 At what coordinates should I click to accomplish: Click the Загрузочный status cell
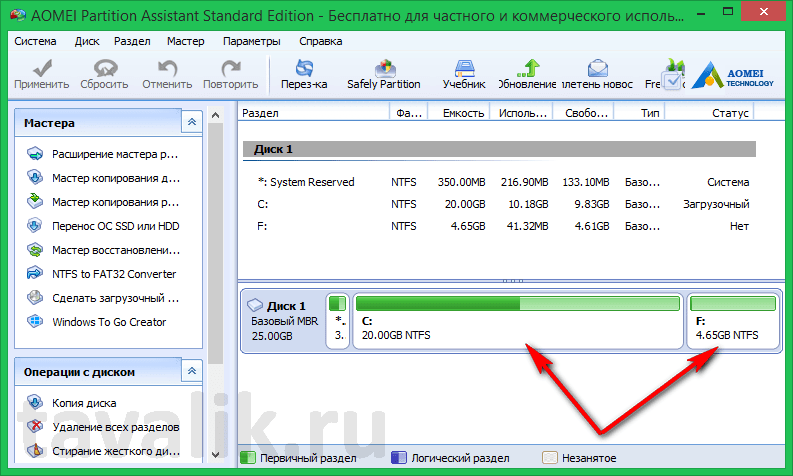click(x=716, y=204)
